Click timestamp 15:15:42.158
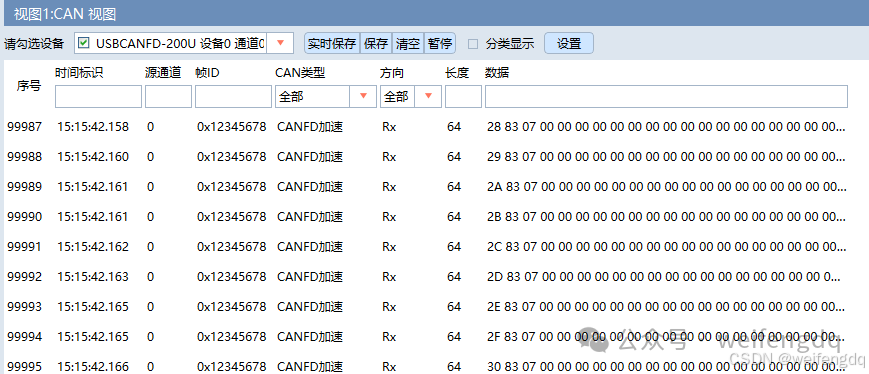The width and height of the screenshot is (869, 374). (x=93, y=127)
